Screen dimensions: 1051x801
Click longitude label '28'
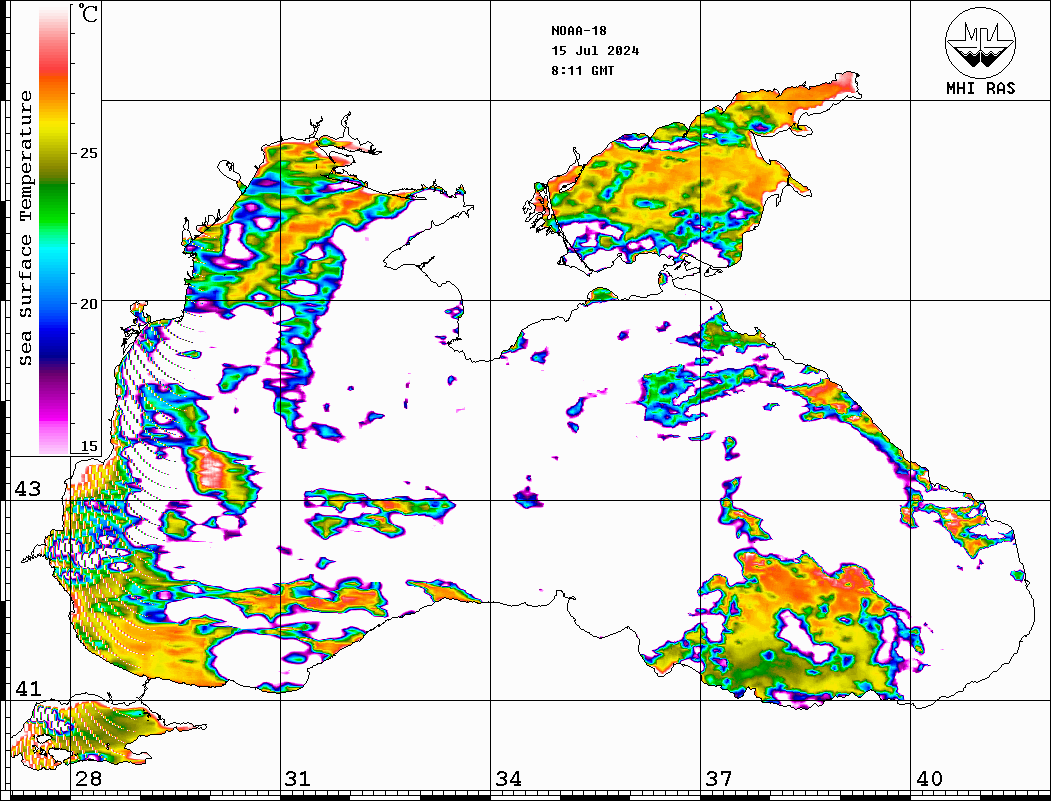click(x=88, y=779)
